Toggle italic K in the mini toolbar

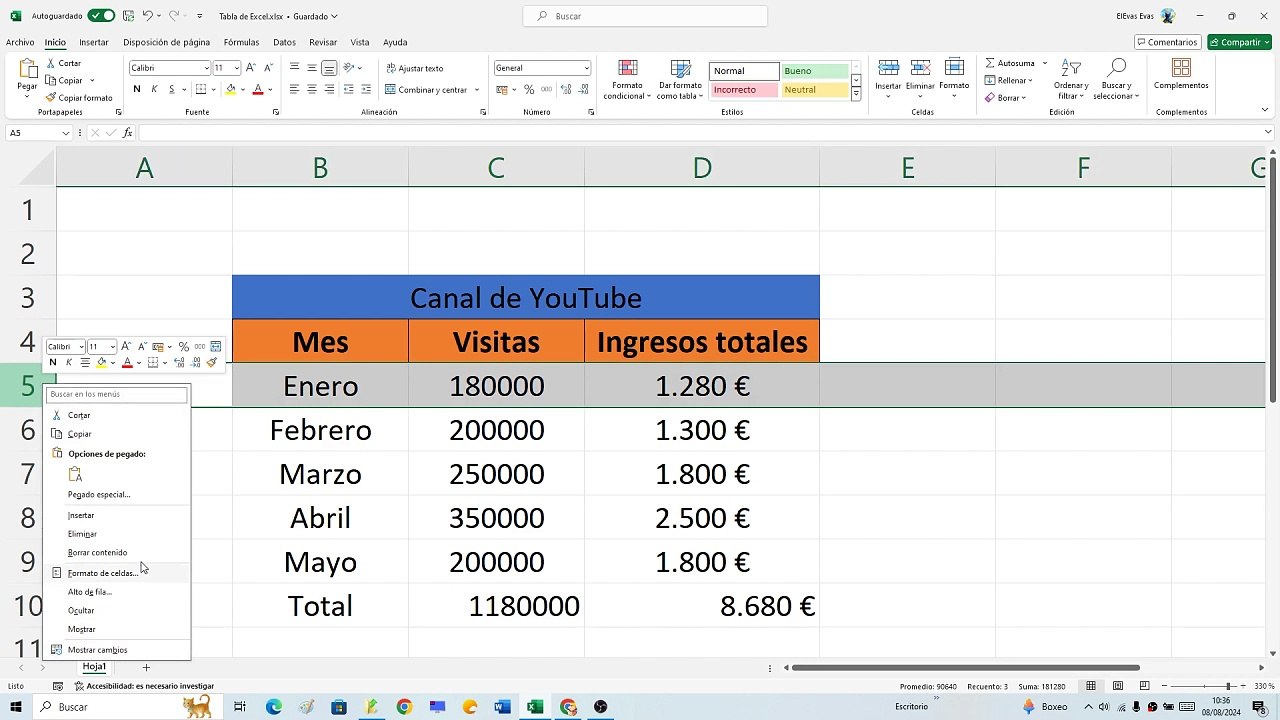click(68, 362)
